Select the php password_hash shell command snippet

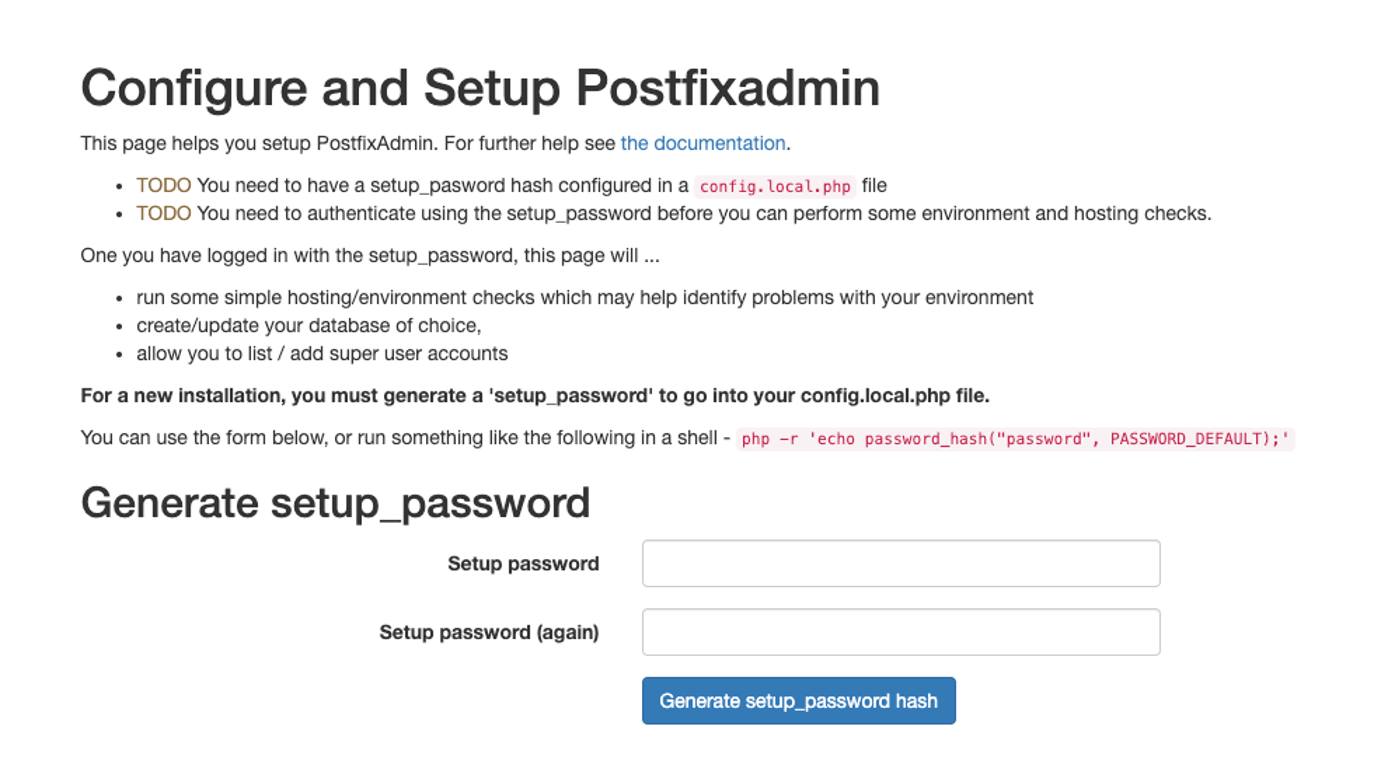pos(1015,440)
